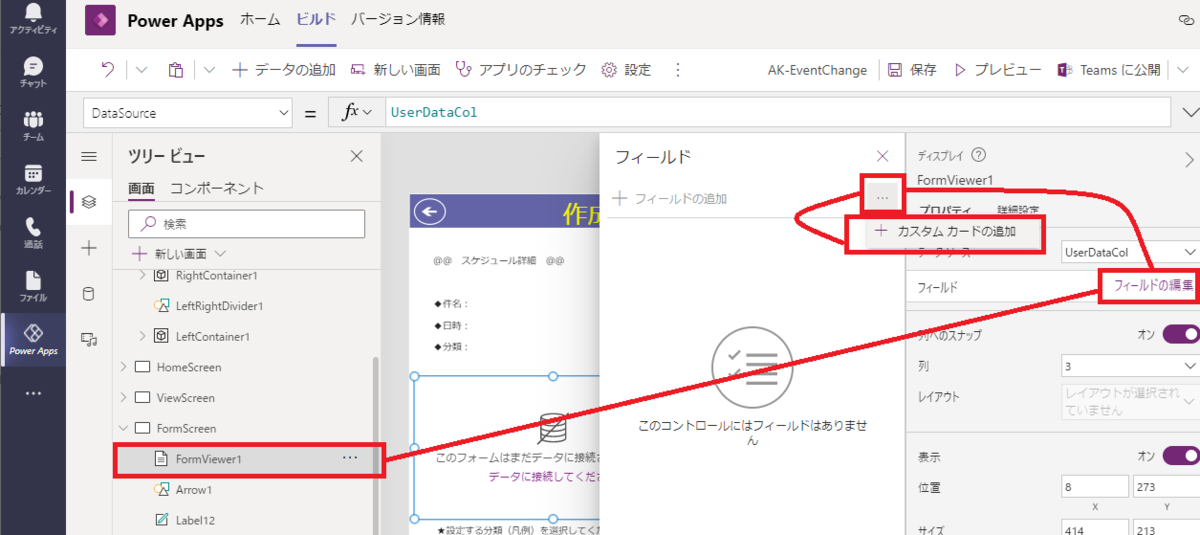Open 設定 from the toolbar
This screenshot has width=1200, height=535.
pyautogui.click(x=626, y=70)
